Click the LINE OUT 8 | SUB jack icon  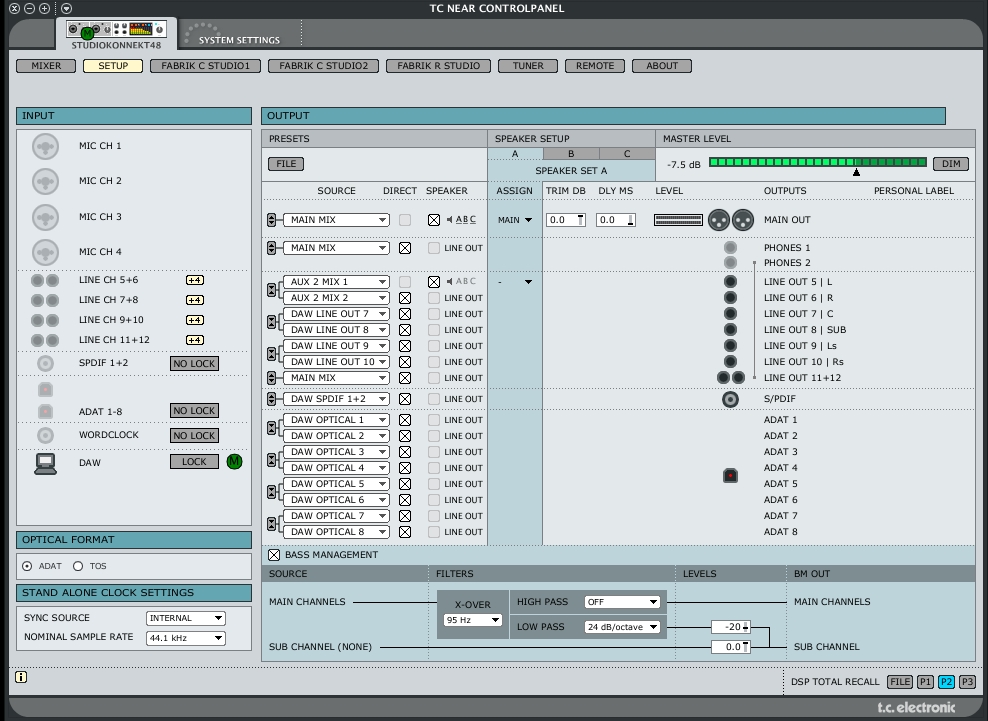pyautogui.click(x=730, y=330)
